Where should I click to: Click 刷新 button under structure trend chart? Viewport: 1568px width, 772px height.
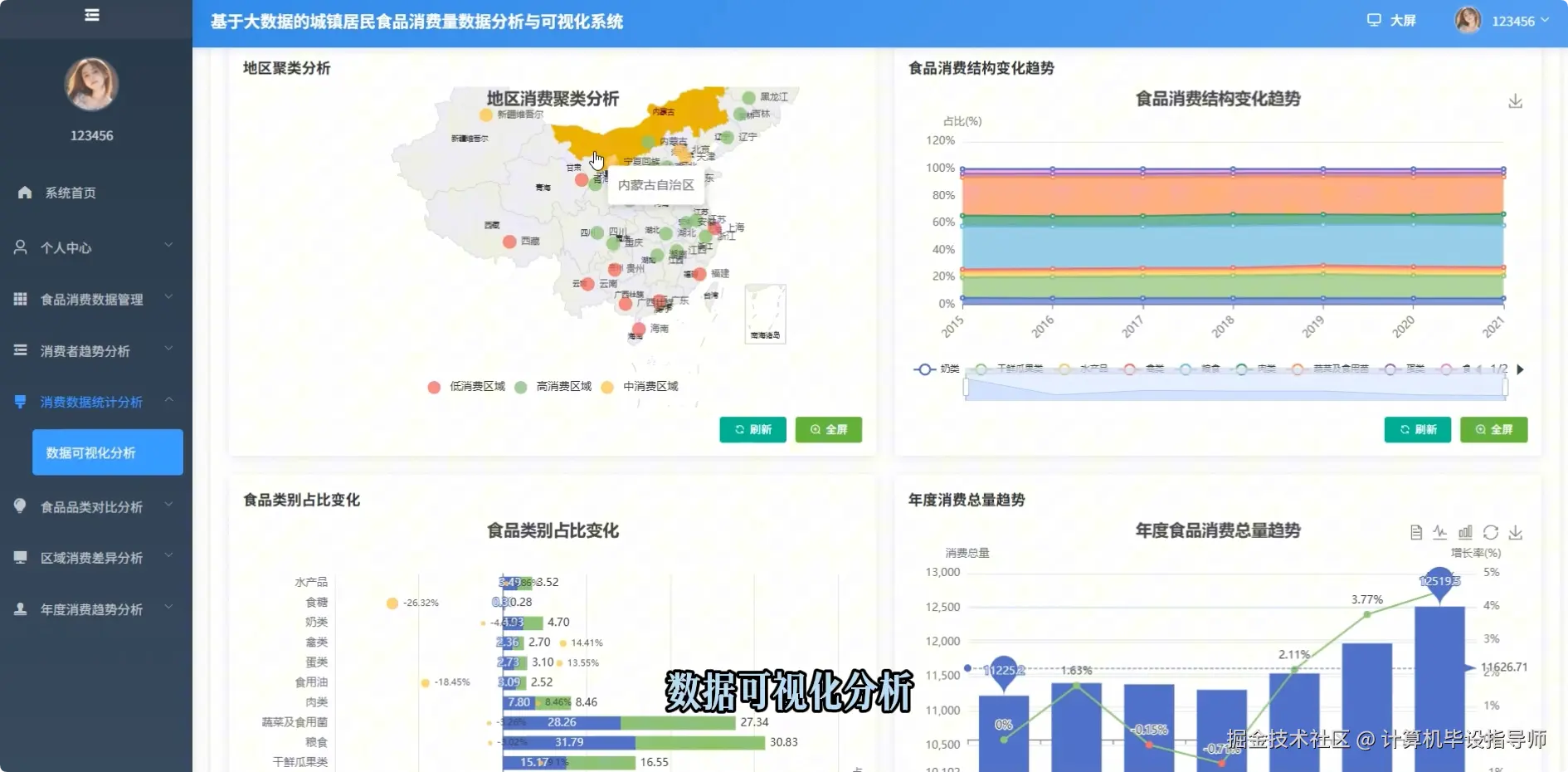click(1418, 429)
